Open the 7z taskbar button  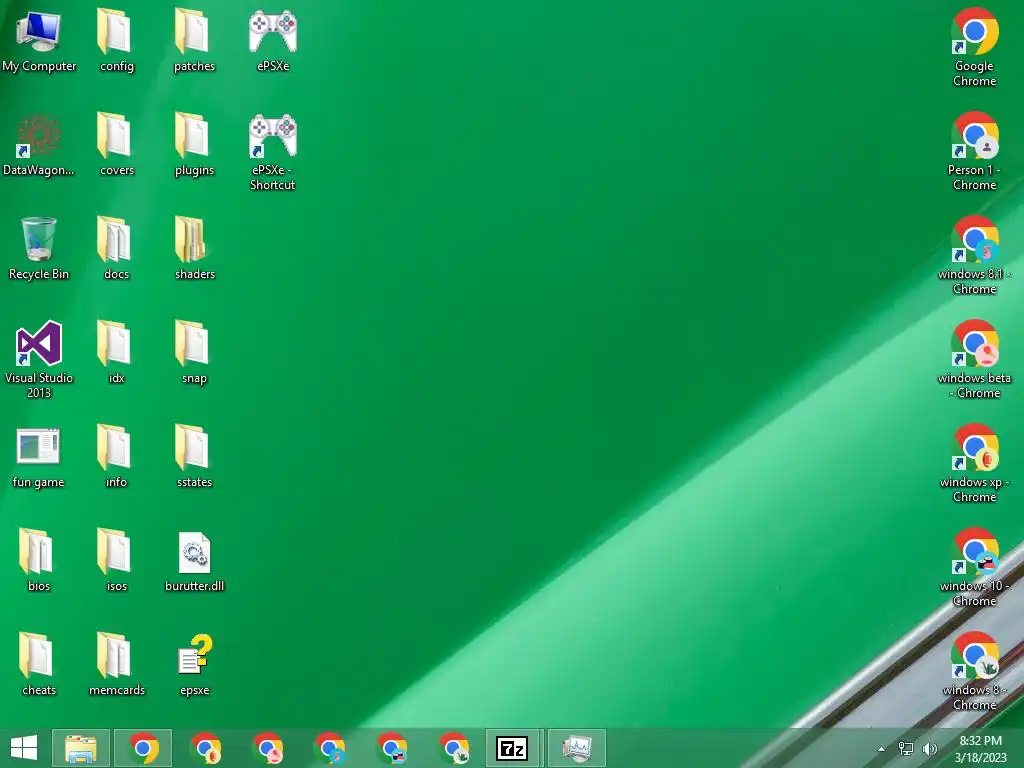pos(512,748)
